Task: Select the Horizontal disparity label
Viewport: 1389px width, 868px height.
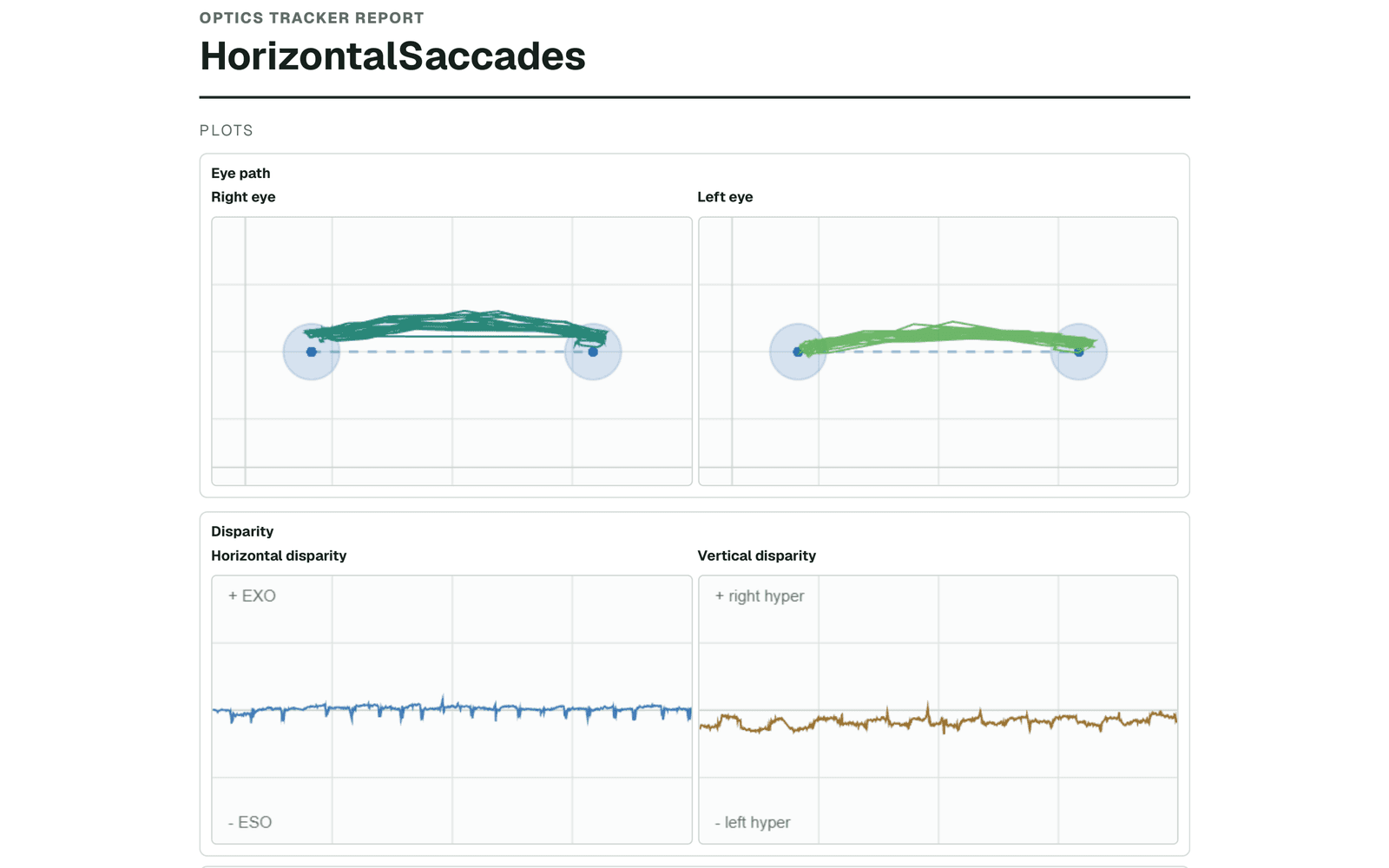Action: coord(279,556)
